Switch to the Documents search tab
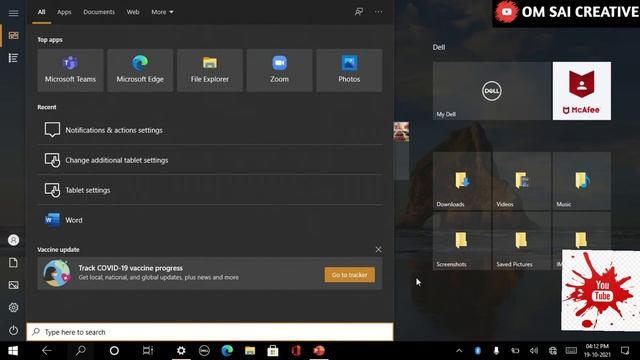The image size is (640, 360). [x=99, y=12]
